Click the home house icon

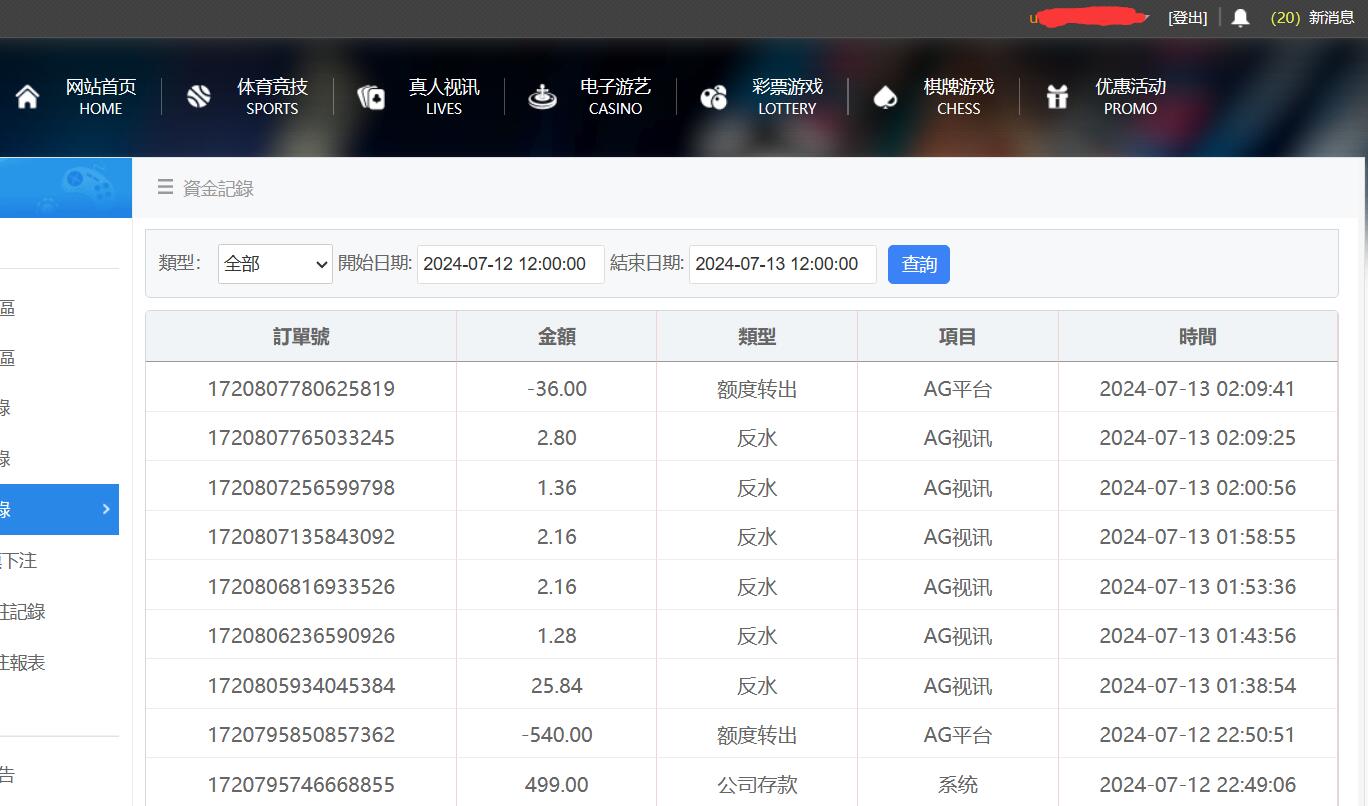click(28, 97)
